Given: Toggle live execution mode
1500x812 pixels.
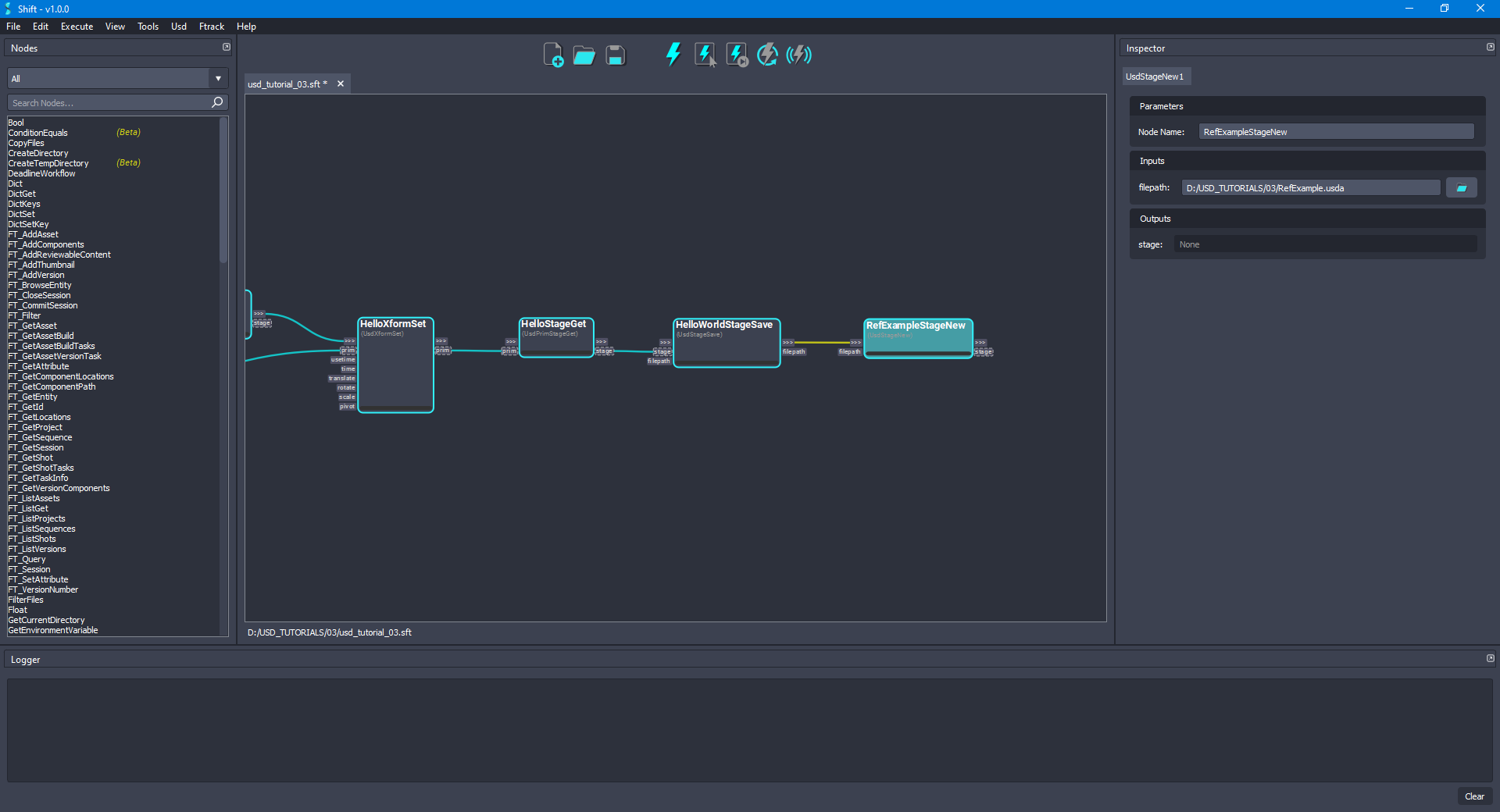Looking at the screenshot, I should click(798, 55).
